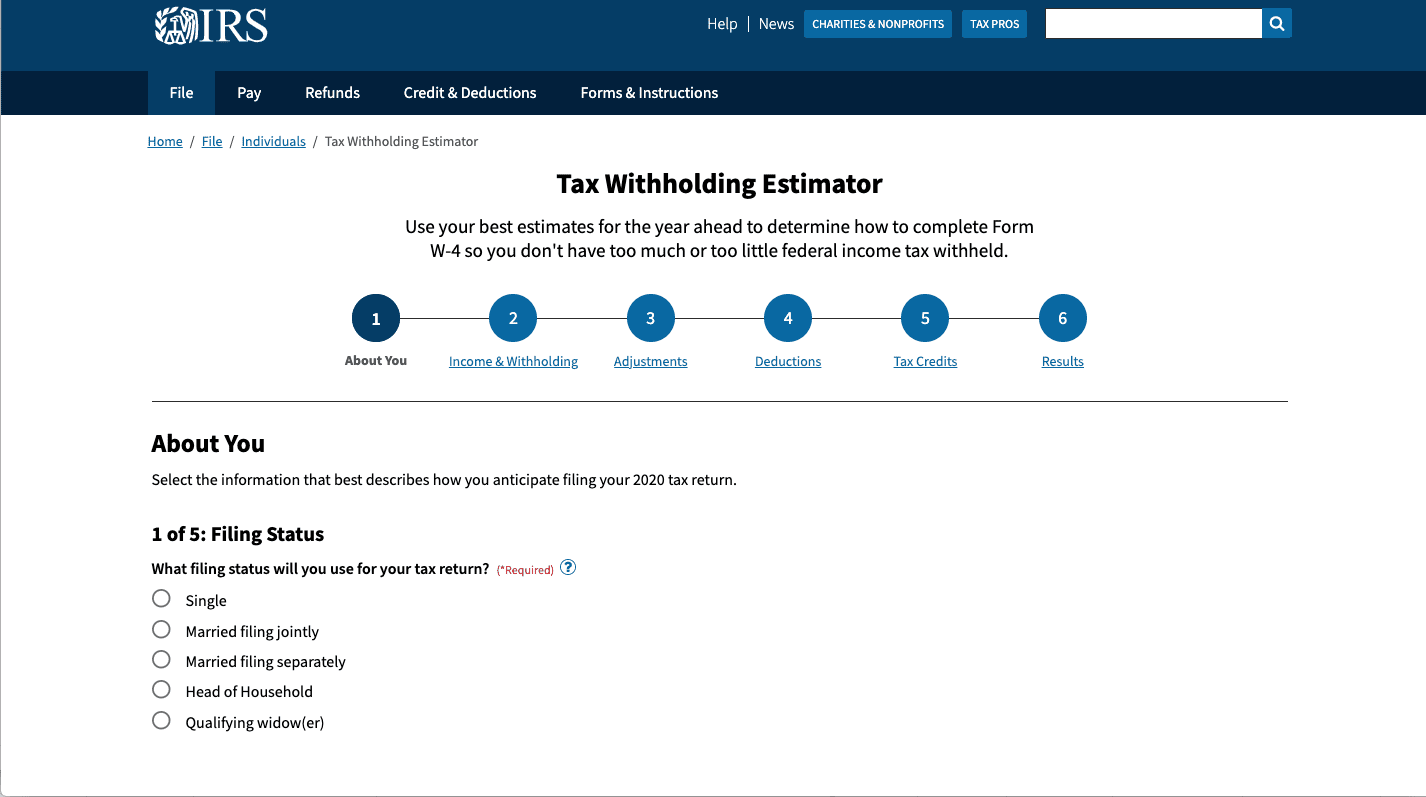Click the step 2 Income & Withholding circle

pos(513,317)
